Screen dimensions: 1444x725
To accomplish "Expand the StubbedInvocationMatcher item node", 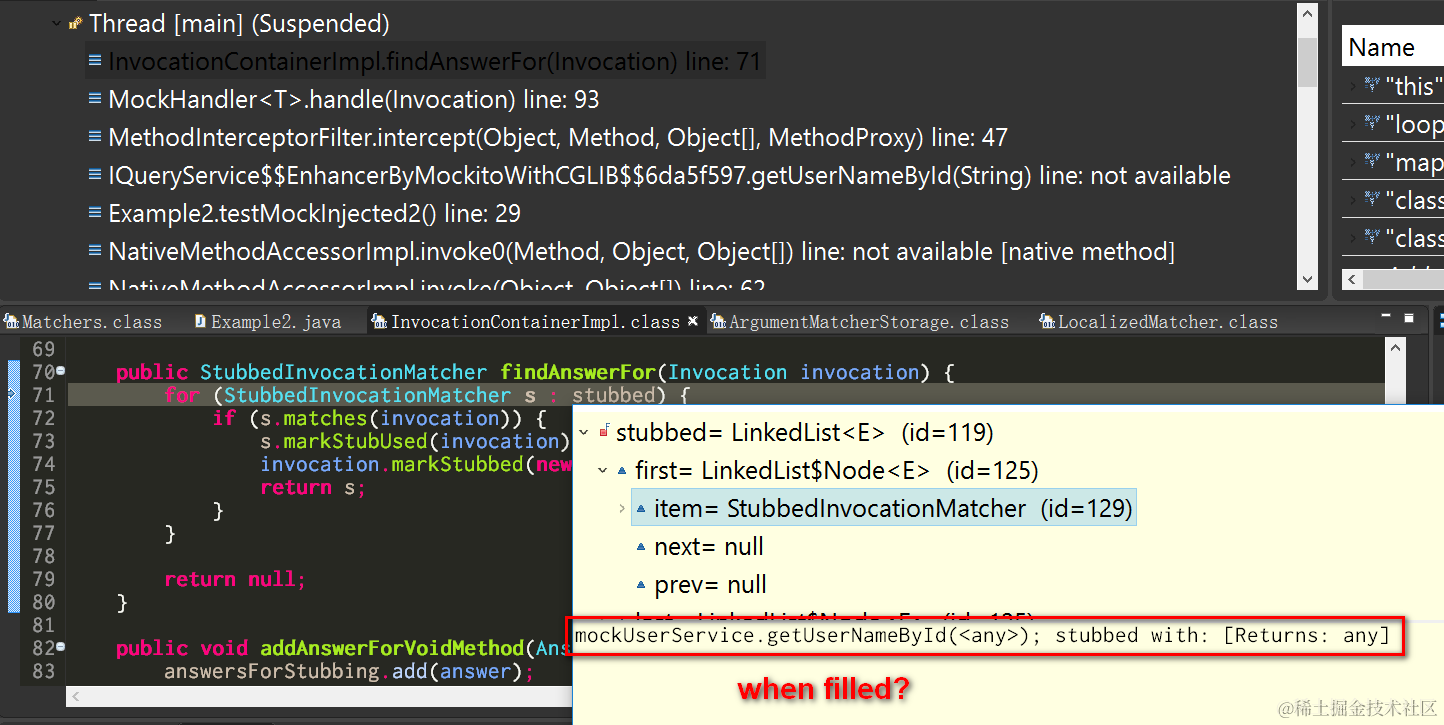I will click(622, 507).
